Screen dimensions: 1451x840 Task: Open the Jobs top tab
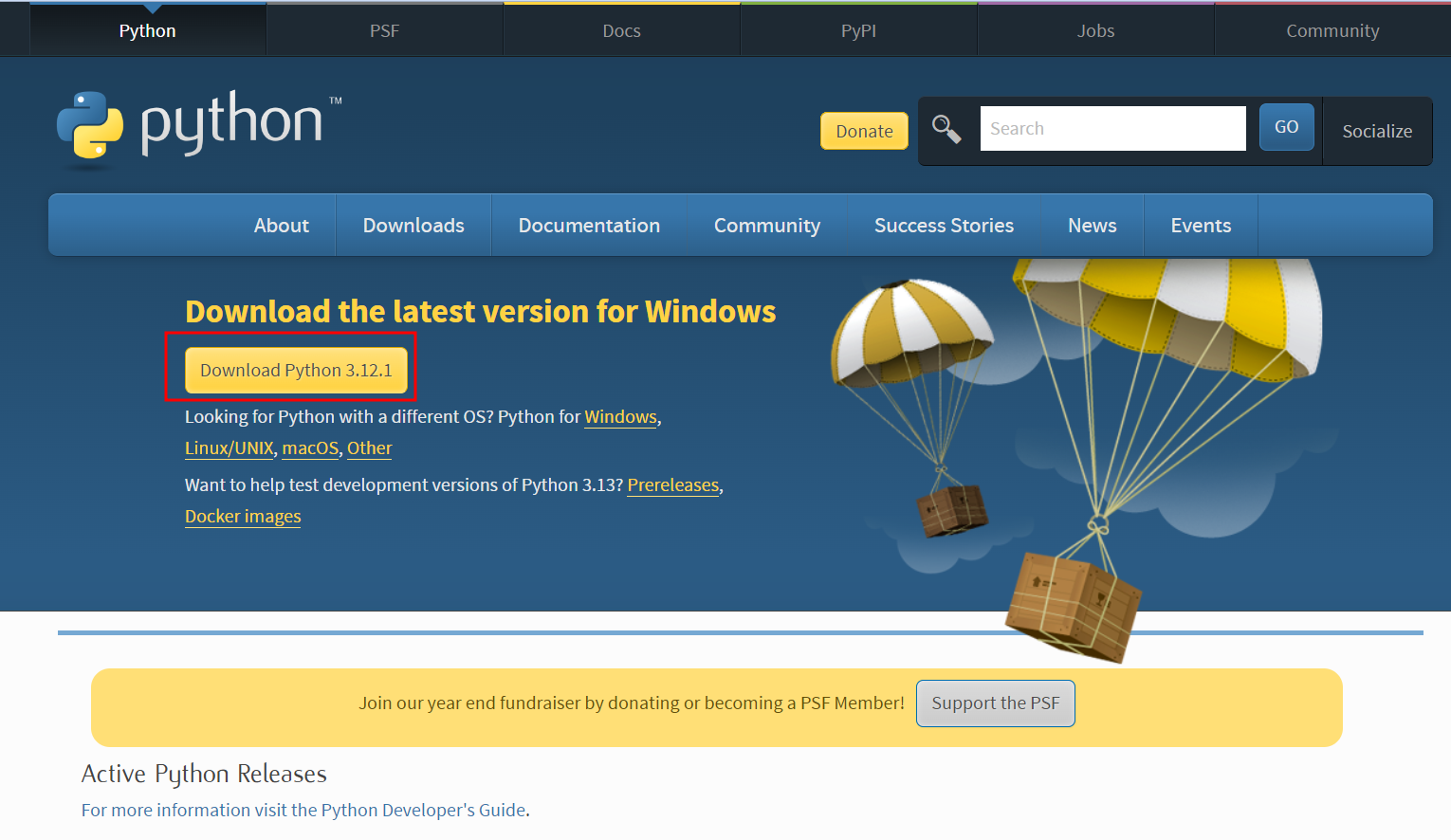click(1095, 30)
